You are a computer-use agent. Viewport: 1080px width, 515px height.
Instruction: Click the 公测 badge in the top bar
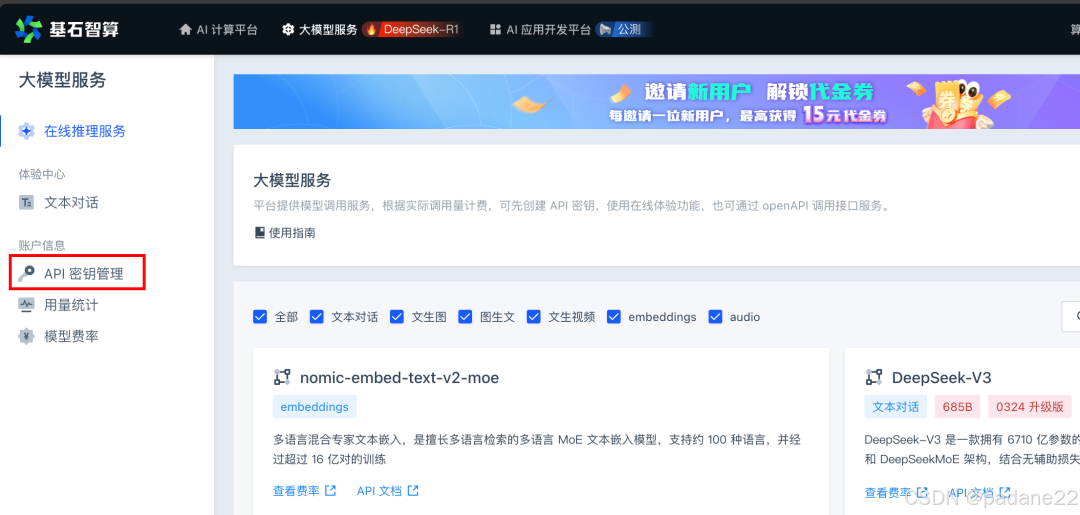(623, 30)
